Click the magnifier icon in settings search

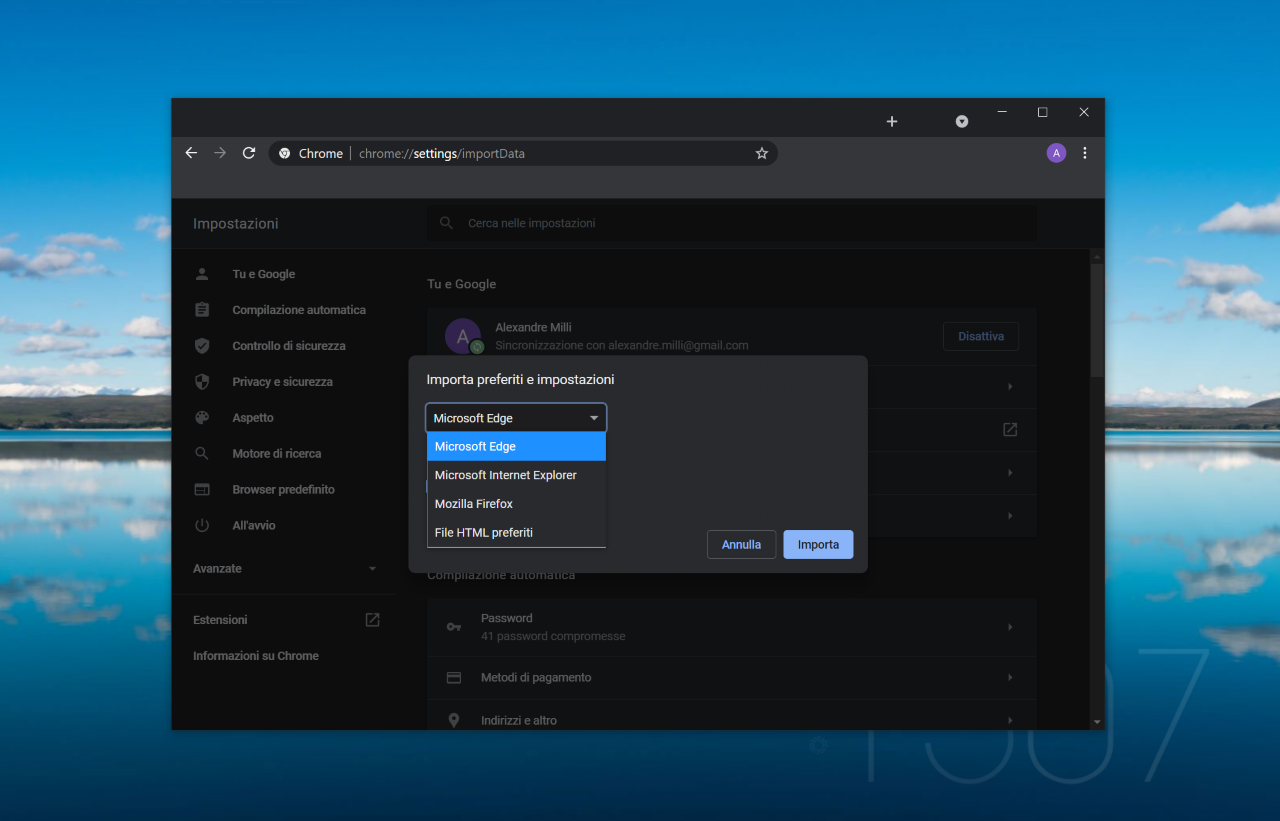pos(447,223)
